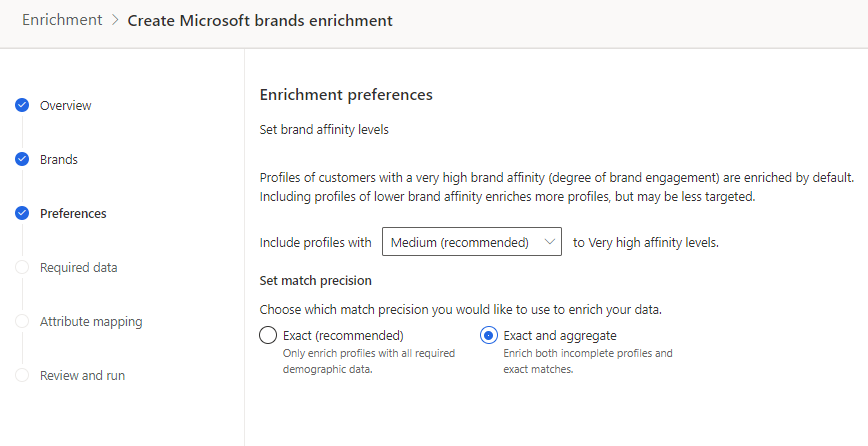Click the affinity dropdown chevron arrow
Screen dimensions: 868x446
click(548, 242)
